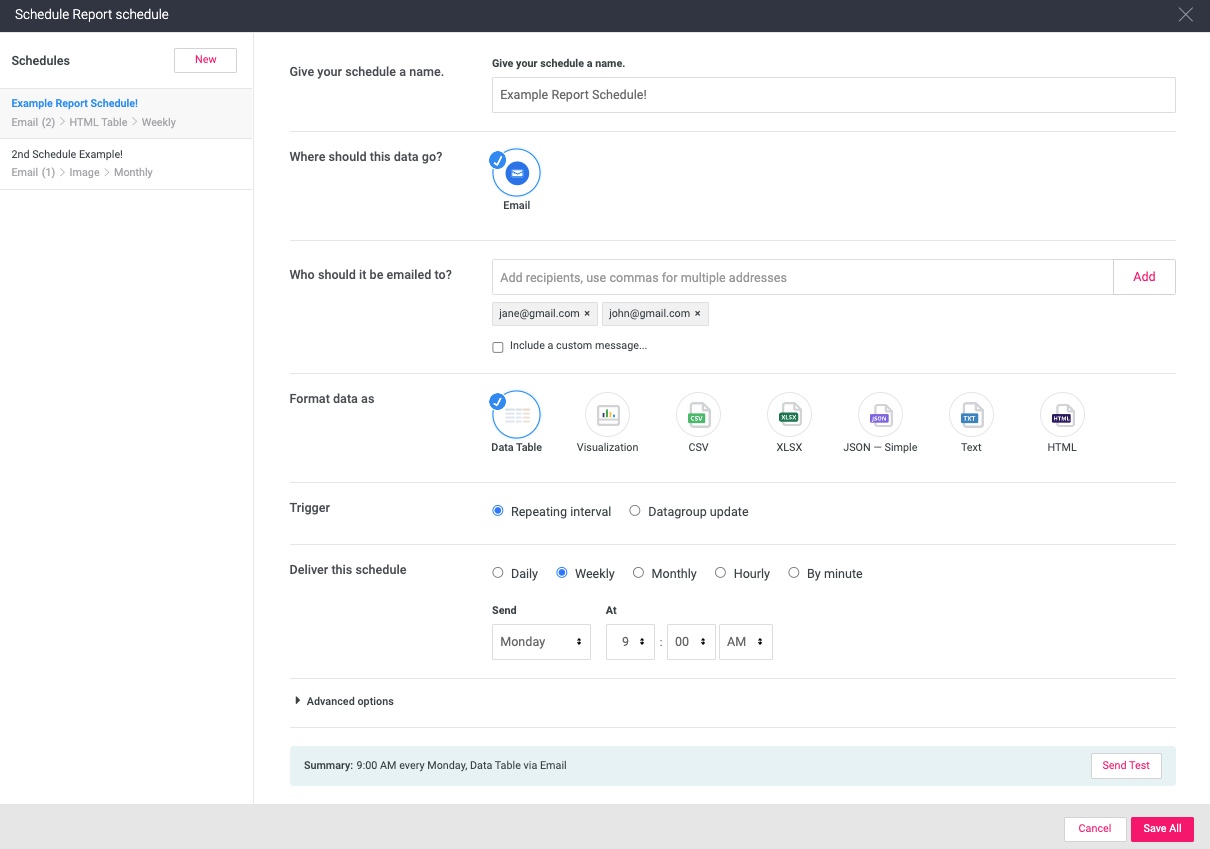Image resolution: width=1210 pixels, height=849 pixels.
Task: Click the Save All button
Action: pyautogui.click(x=1162, y=828)
